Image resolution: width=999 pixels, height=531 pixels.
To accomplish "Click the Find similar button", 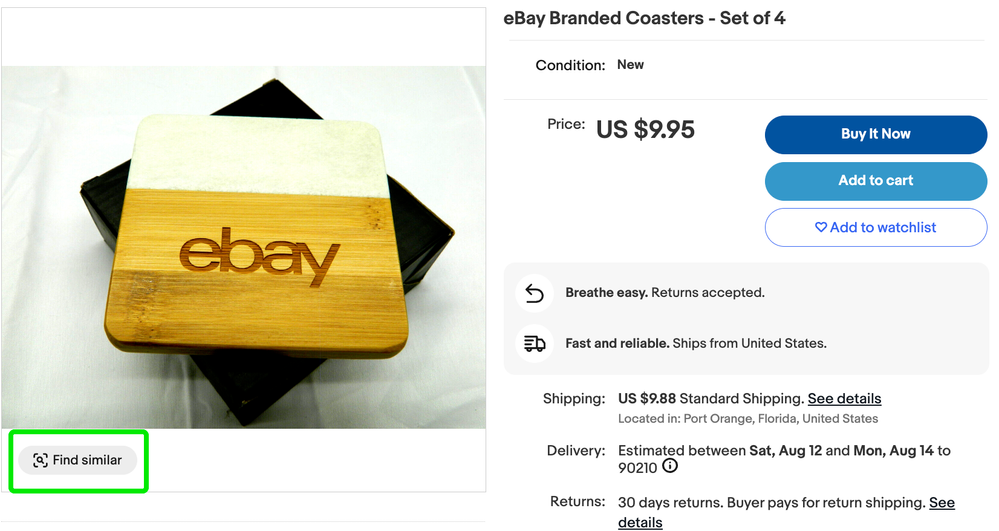I will coord(78,460).
